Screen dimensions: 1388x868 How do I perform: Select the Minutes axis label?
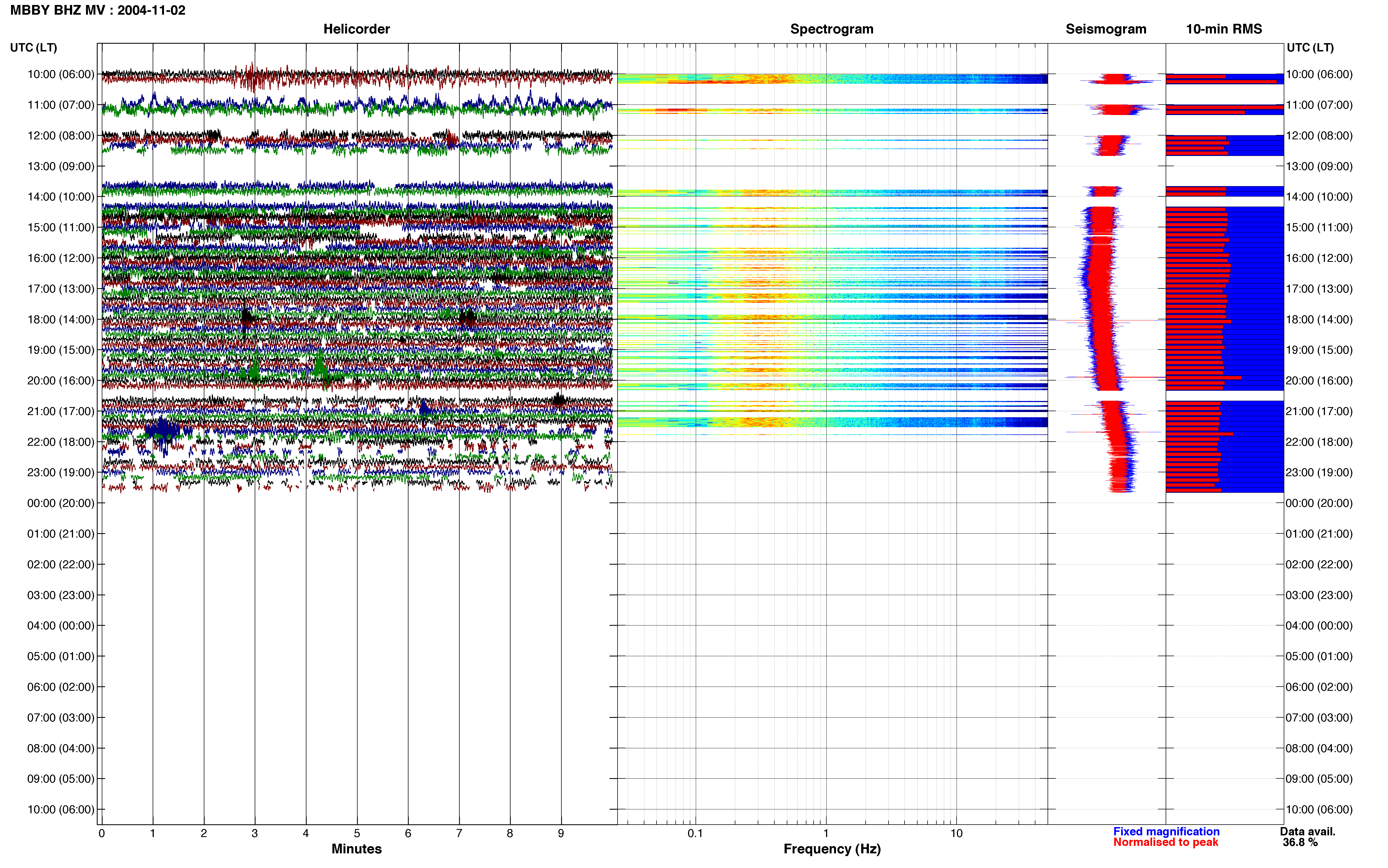356,848
